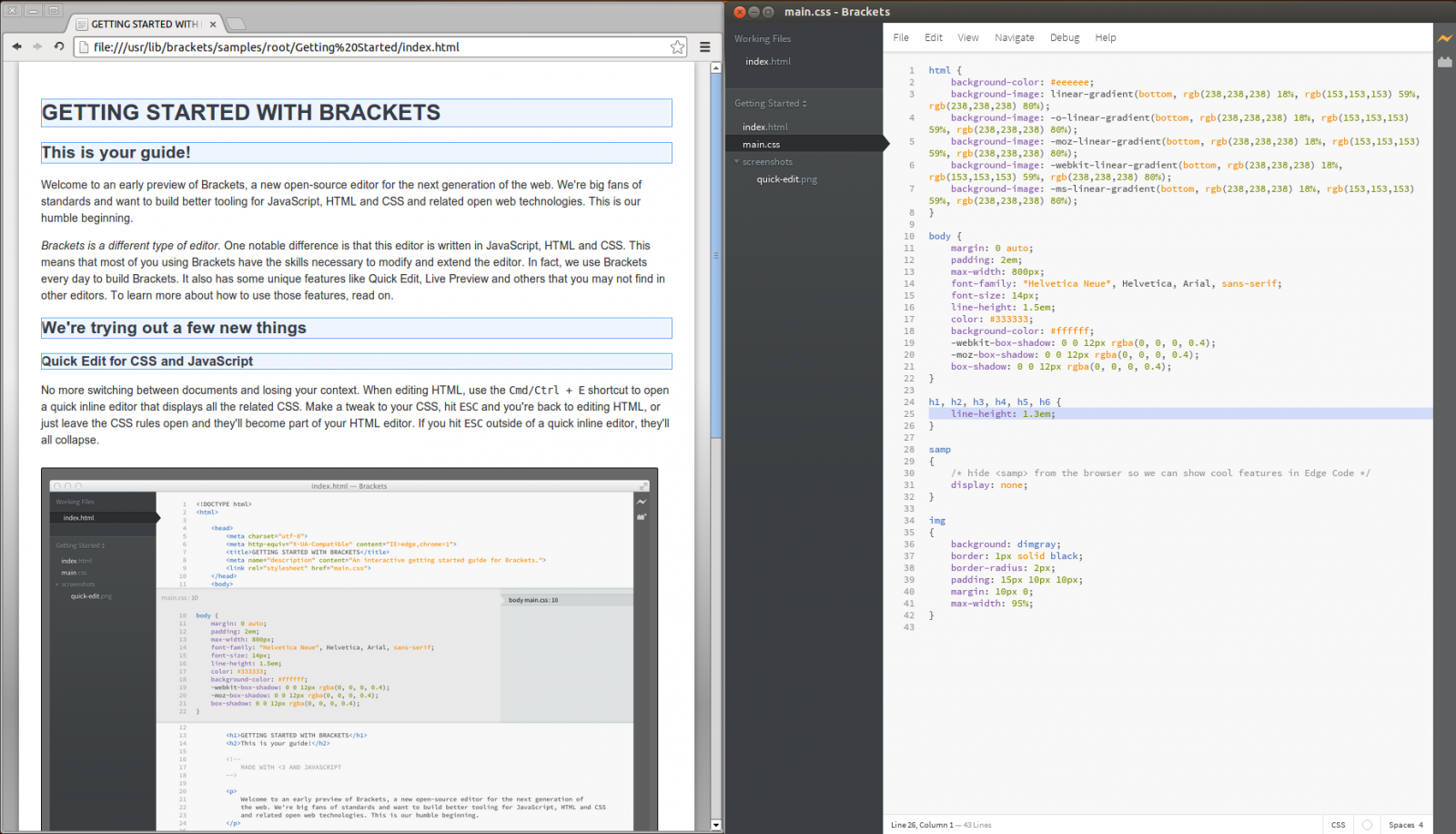Image resolution: width=1456 pixels, height=834 pixels.
Task: Click the Chrome scrollbar up arrow
Action: tap(716, 67)
